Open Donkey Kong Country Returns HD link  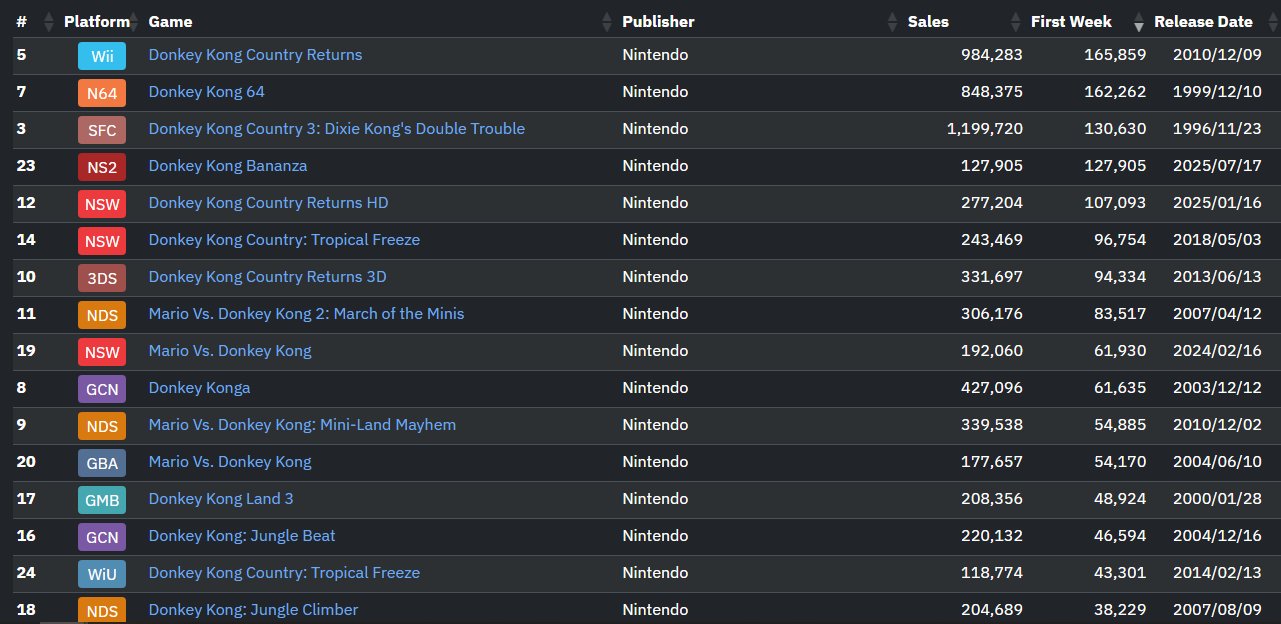pyautogui.click(x=269, y=203)
